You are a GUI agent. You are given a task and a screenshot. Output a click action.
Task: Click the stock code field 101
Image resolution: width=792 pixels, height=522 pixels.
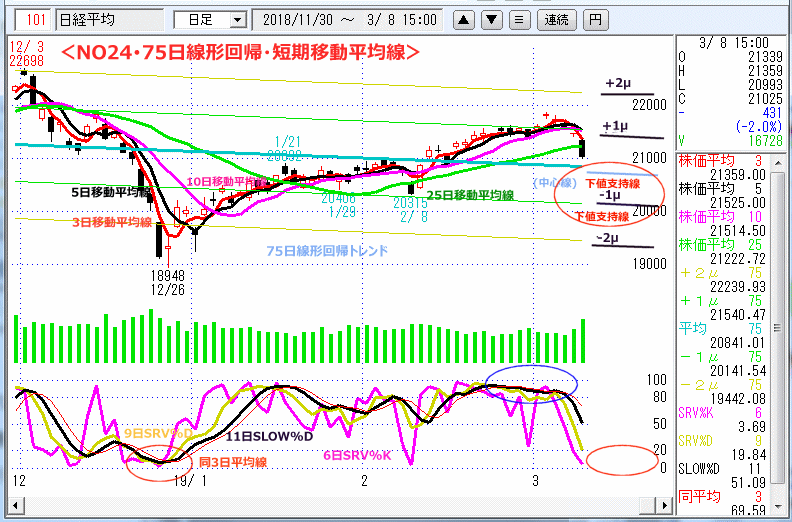pyautogui.click(x=33, y=19)
